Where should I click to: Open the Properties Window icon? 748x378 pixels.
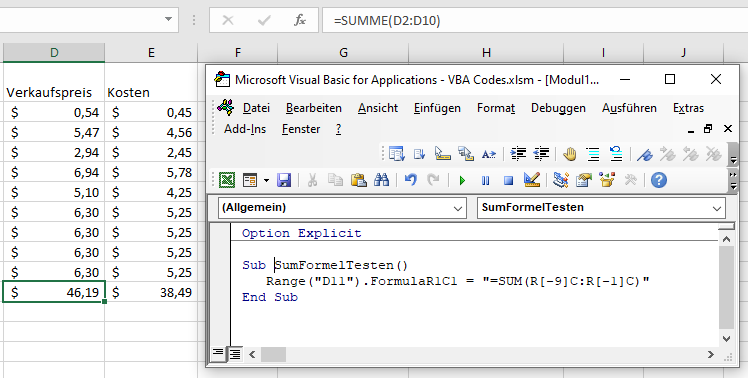(583, 180)
